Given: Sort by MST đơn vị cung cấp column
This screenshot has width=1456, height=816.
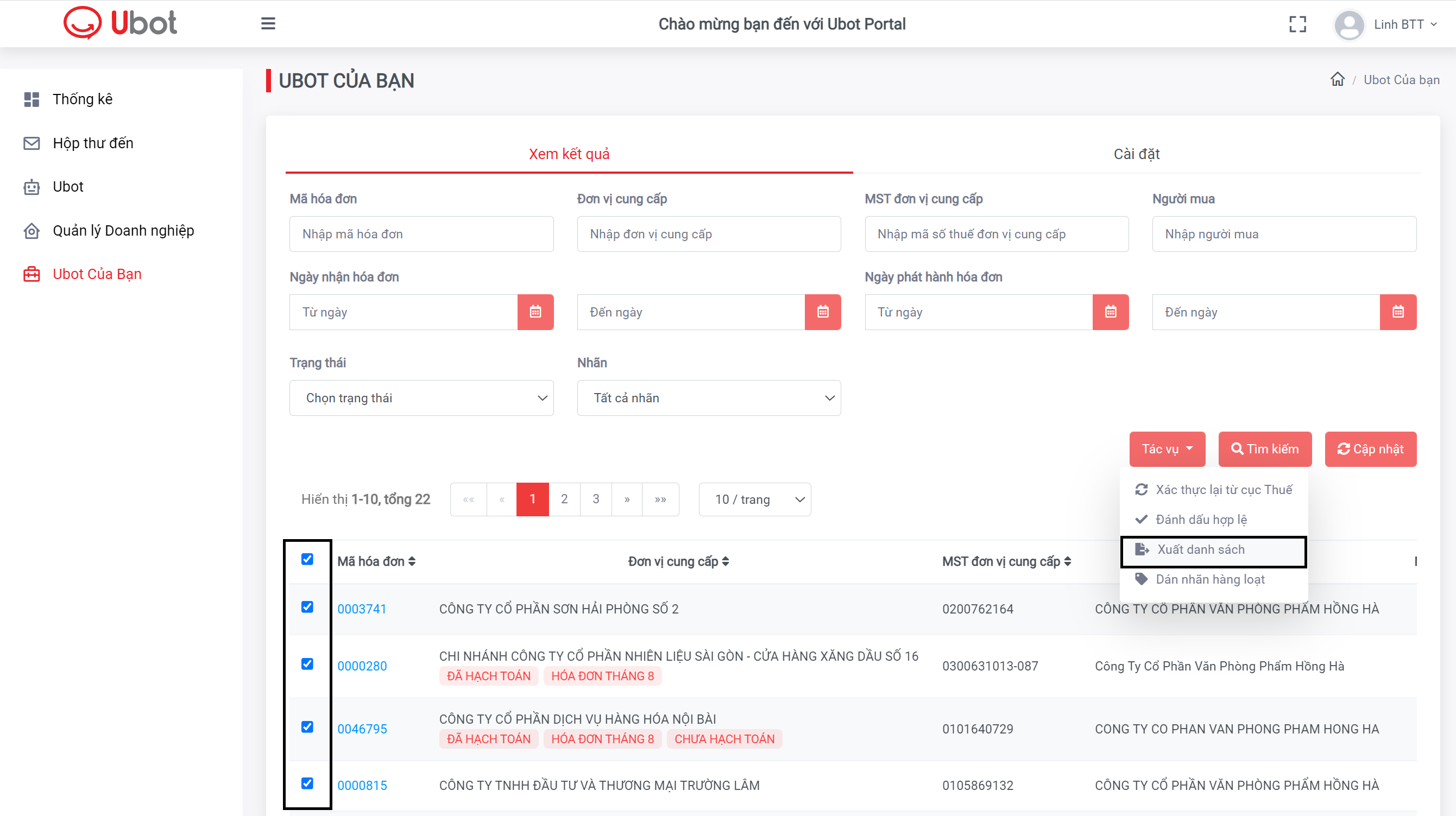Looking at the screenshot, I should (1006, 561).
